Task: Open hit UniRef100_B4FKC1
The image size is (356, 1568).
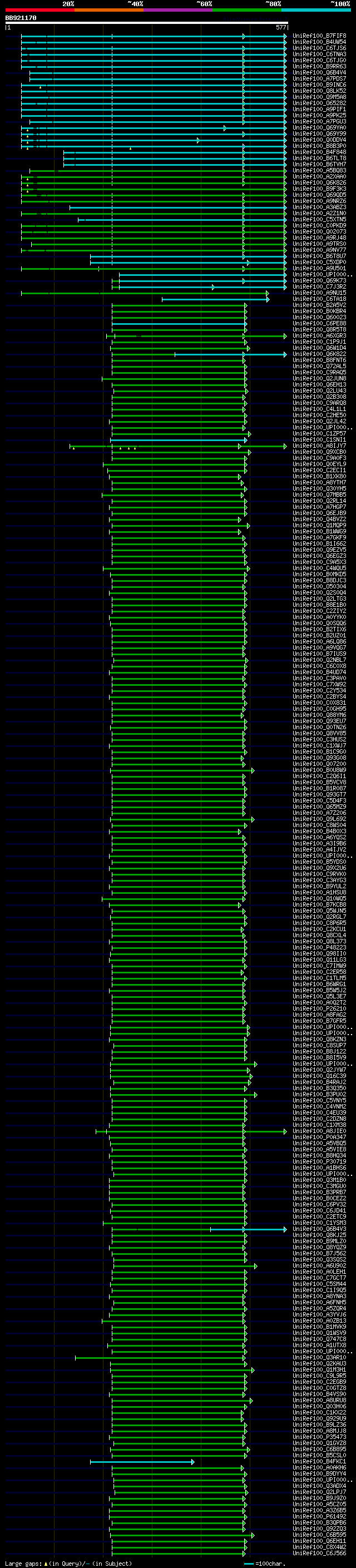Action: [x=319, y=1461]
